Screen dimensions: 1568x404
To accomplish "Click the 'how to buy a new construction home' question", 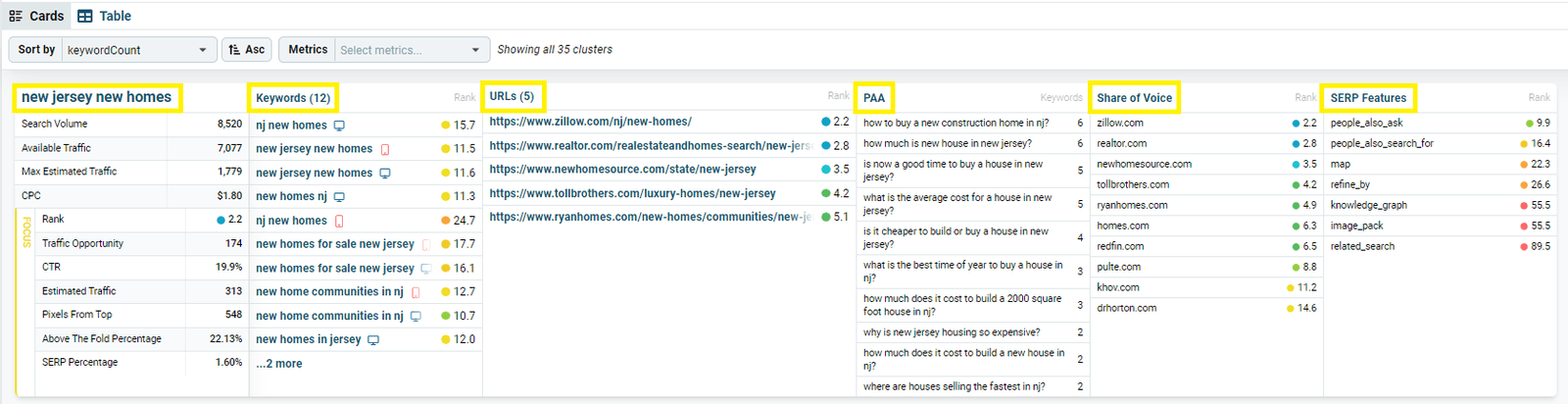I will pos(955,124).
